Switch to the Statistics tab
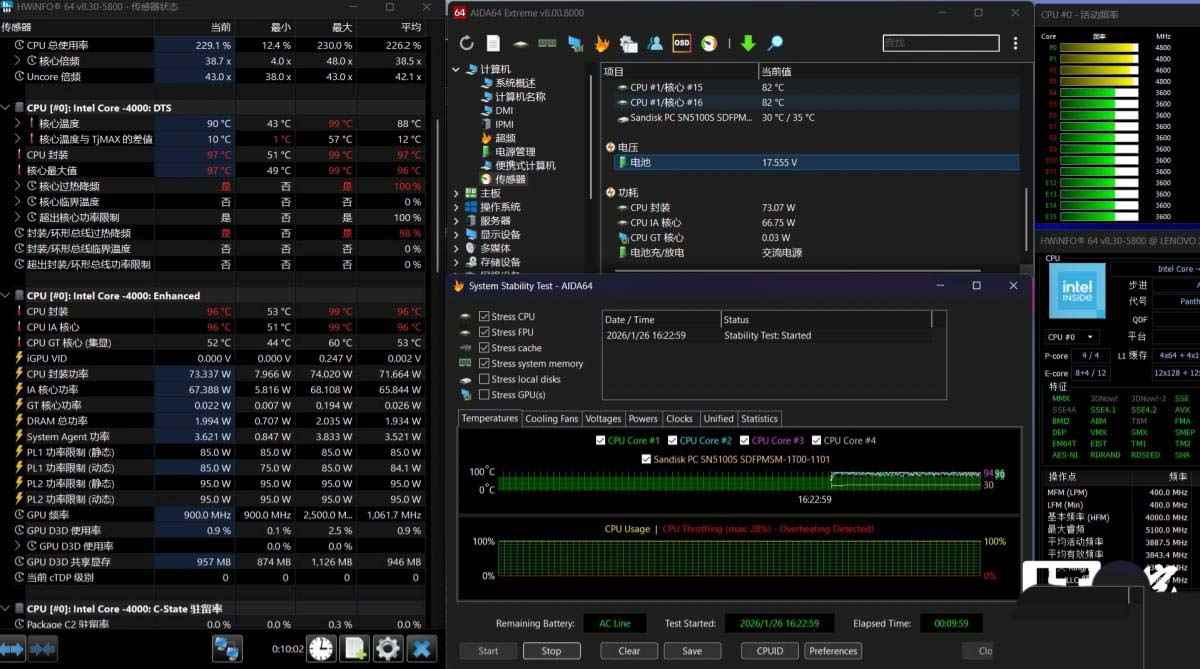 coord(759,418)
